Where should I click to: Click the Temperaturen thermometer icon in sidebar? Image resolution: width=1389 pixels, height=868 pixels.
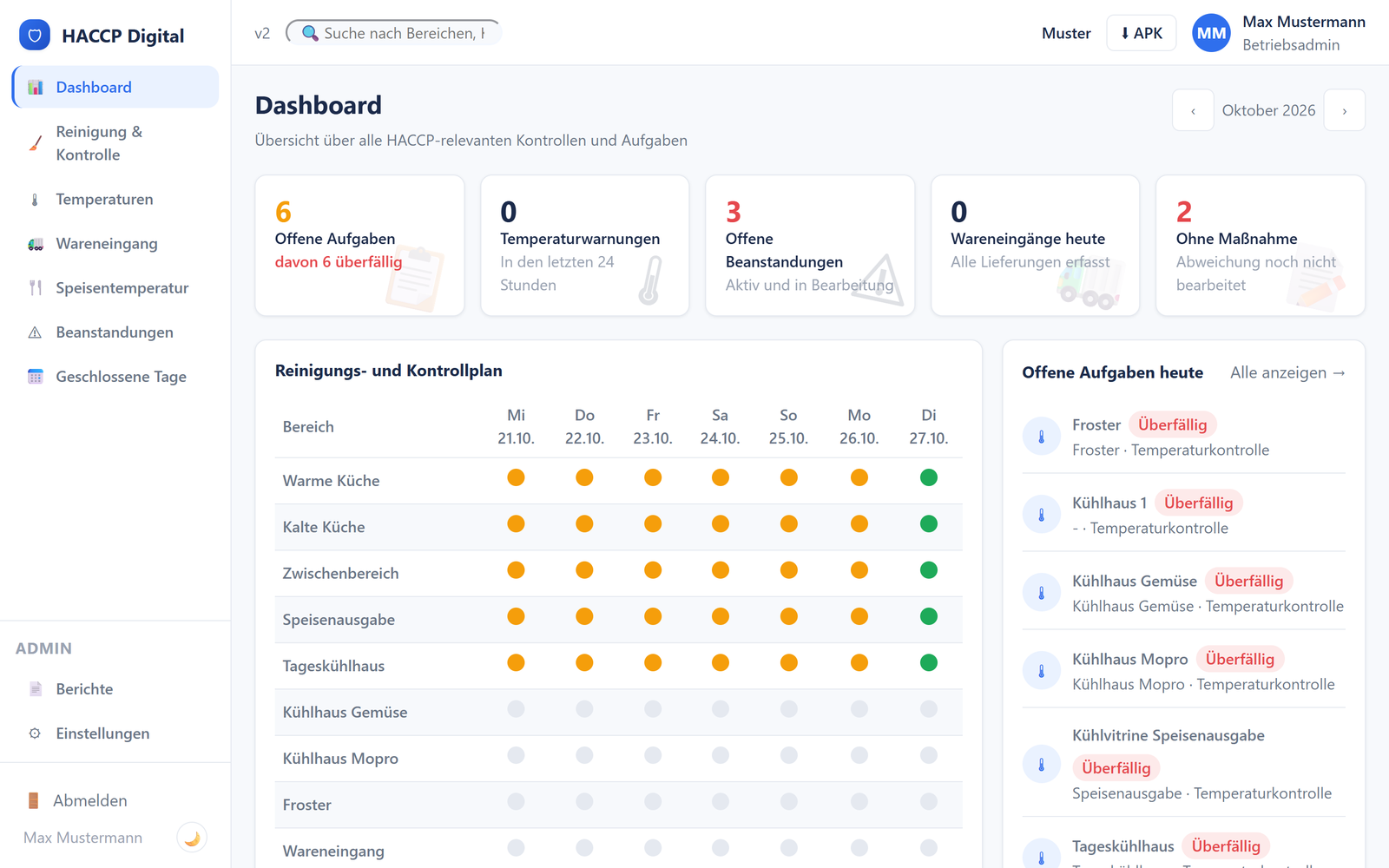pos(35,200)
